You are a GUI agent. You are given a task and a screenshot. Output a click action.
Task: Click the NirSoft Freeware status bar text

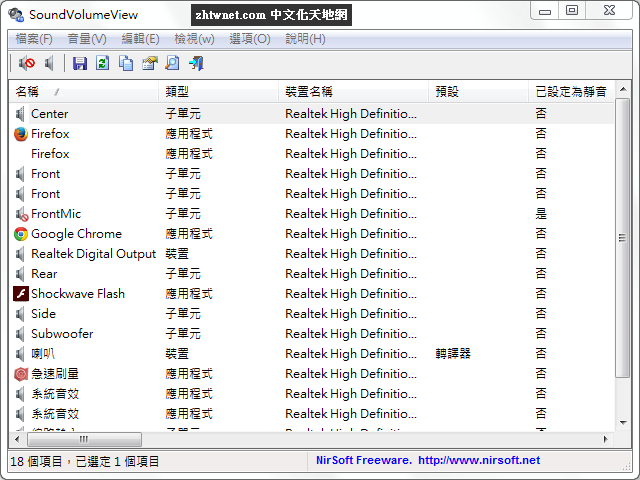[x=364, y=460]
